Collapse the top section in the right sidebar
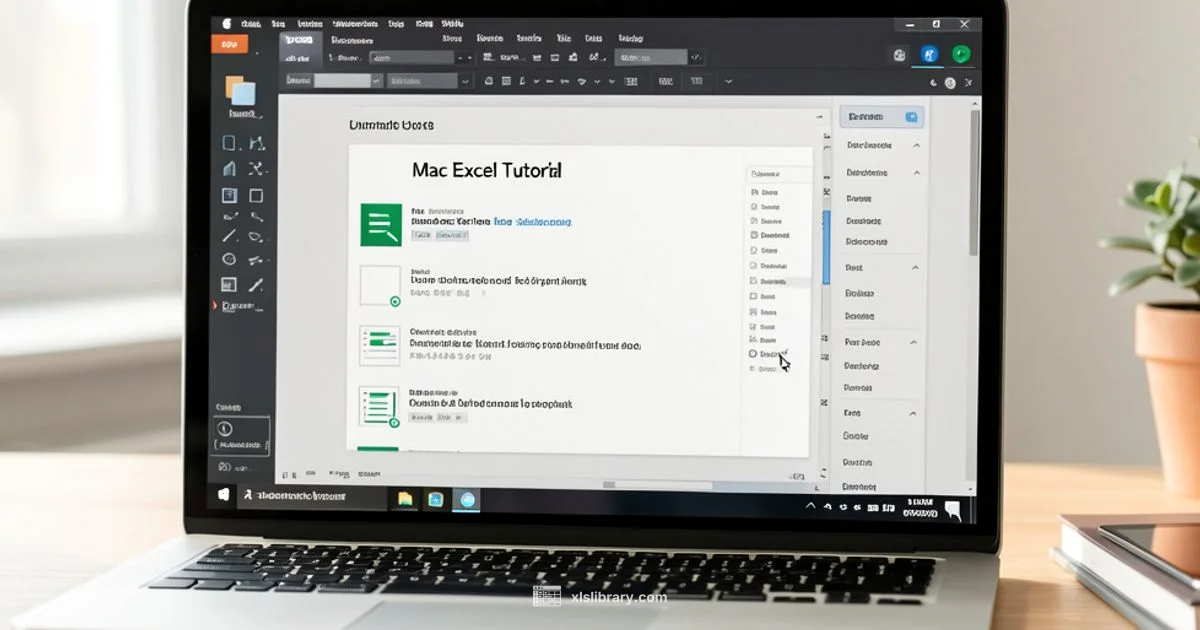Viewport: 1200px width, 630px height. [x=917, y=145]
